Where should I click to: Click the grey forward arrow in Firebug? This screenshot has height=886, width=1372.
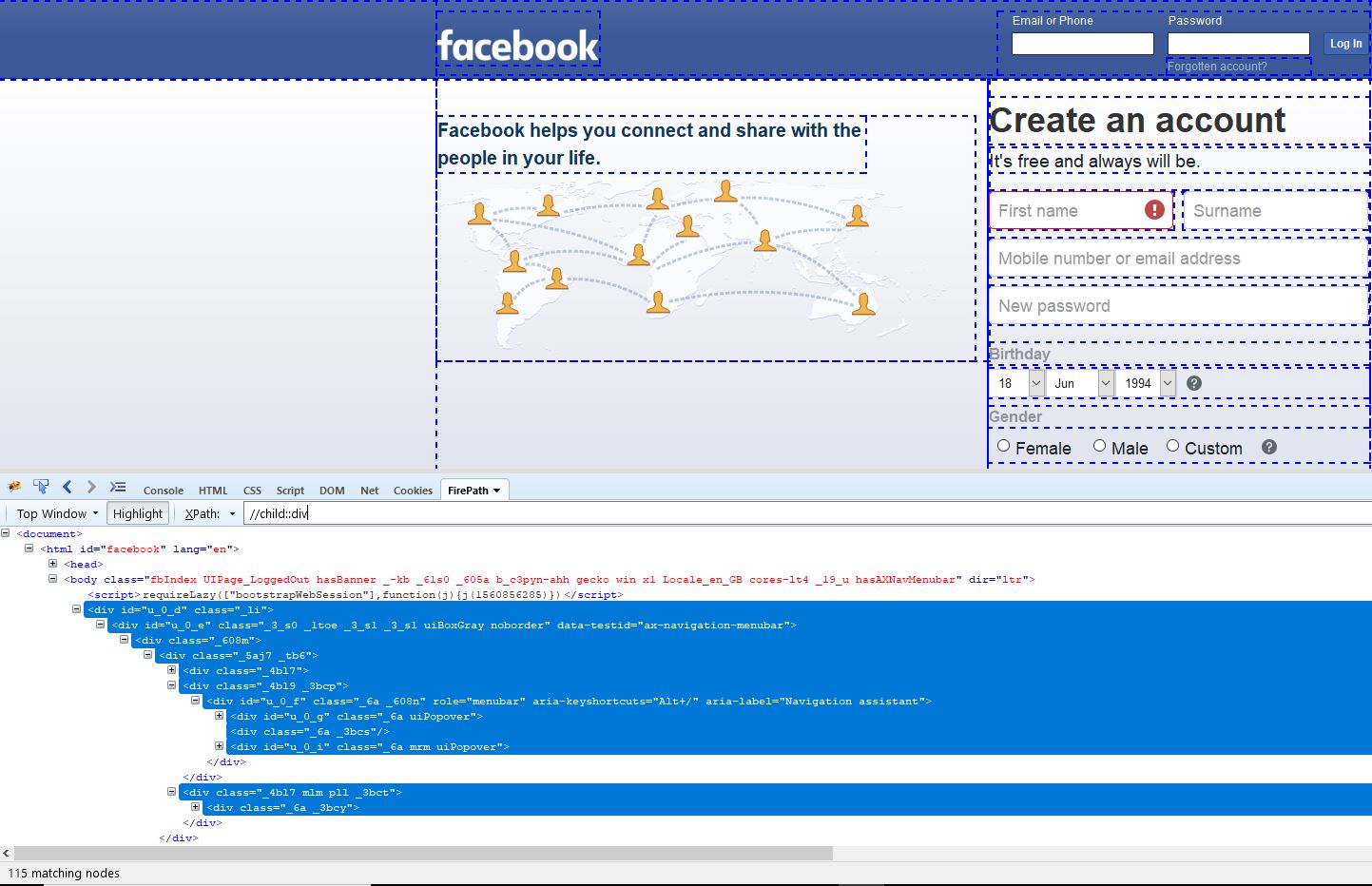coord(91,487)
